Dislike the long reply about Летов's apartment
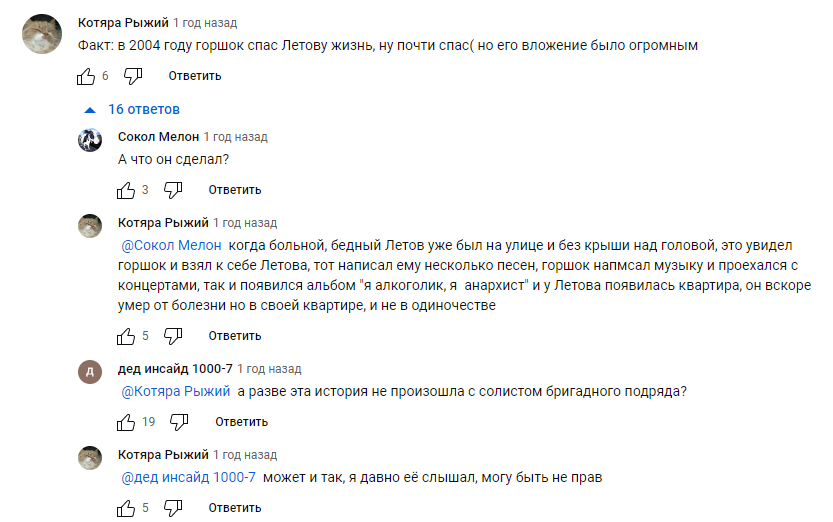This screenshot has width=833, height=522. coord(173,336)
